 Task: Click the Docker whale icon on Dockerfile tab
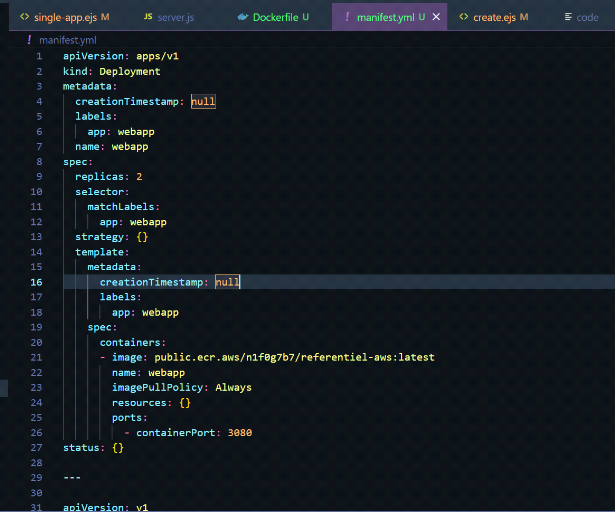244,18
